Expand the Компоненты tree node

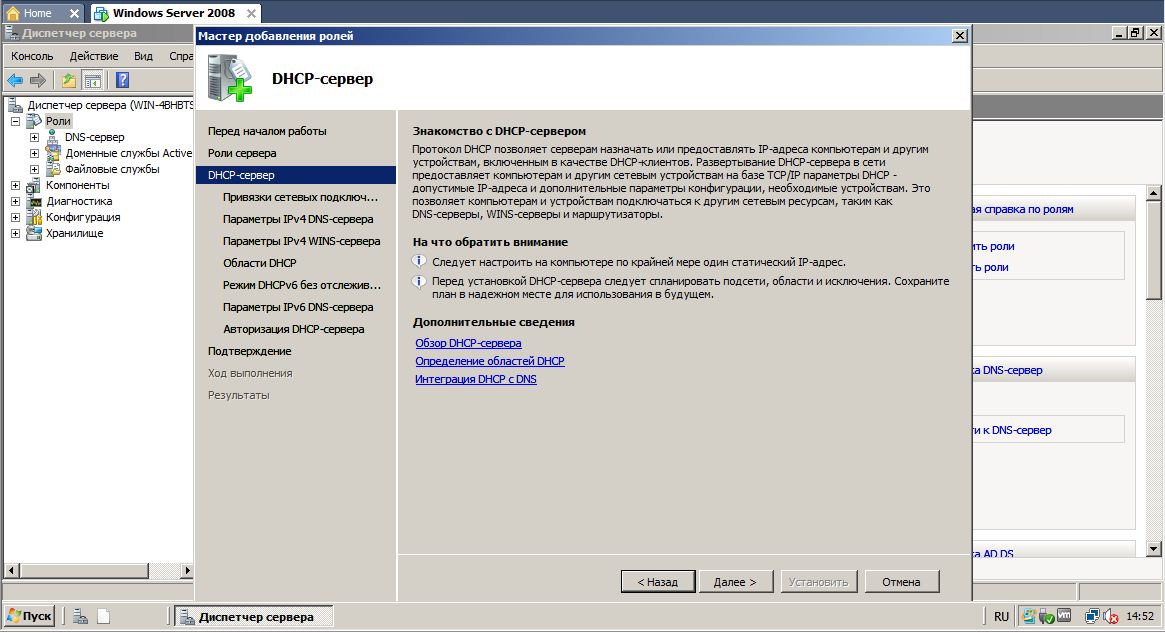(x=15, y=185)
